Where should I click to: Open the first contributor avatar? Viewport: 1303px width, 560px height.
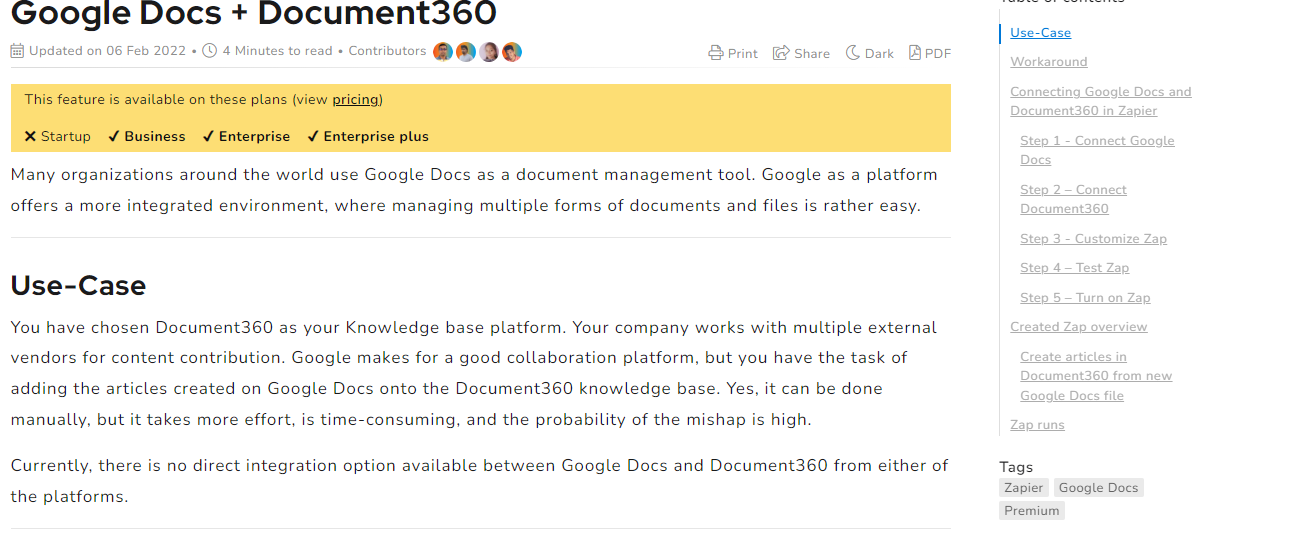coord(443,52)
